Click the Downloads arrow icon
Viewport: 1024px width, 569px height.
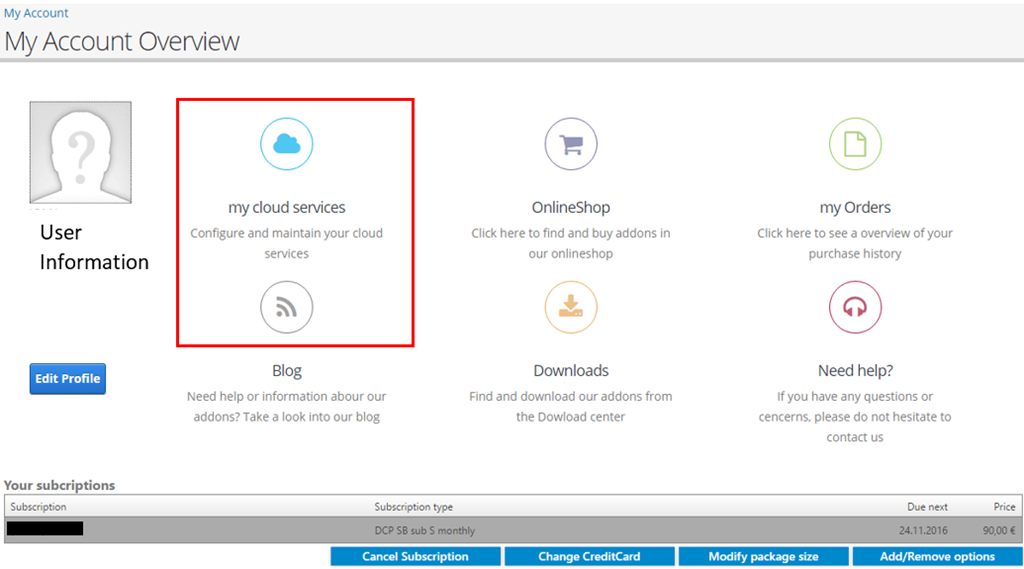point(571,307)
